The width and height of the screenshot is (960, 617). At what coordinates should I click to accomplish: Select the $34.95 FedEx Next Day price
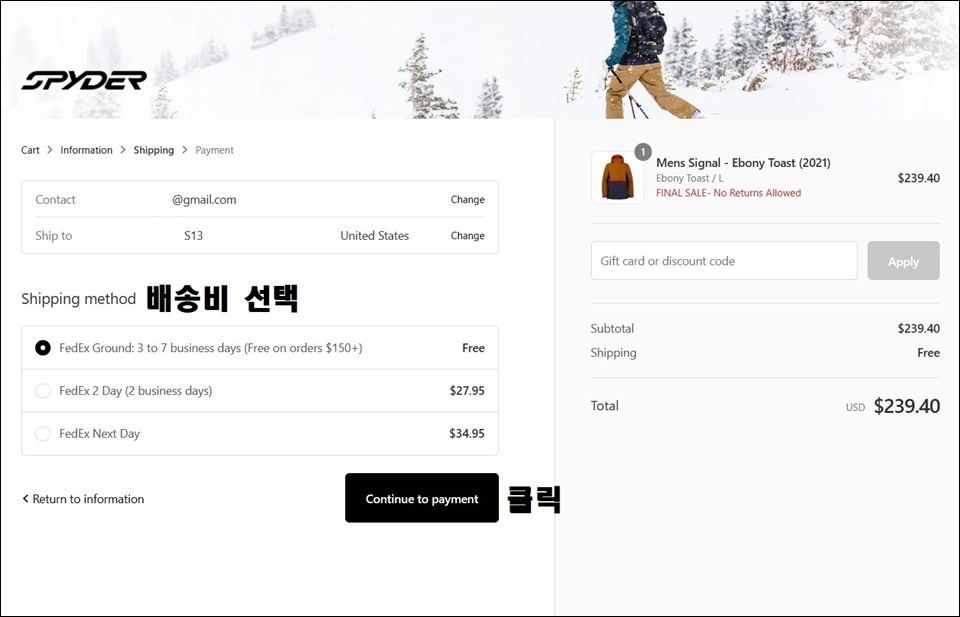pos(467,433)
